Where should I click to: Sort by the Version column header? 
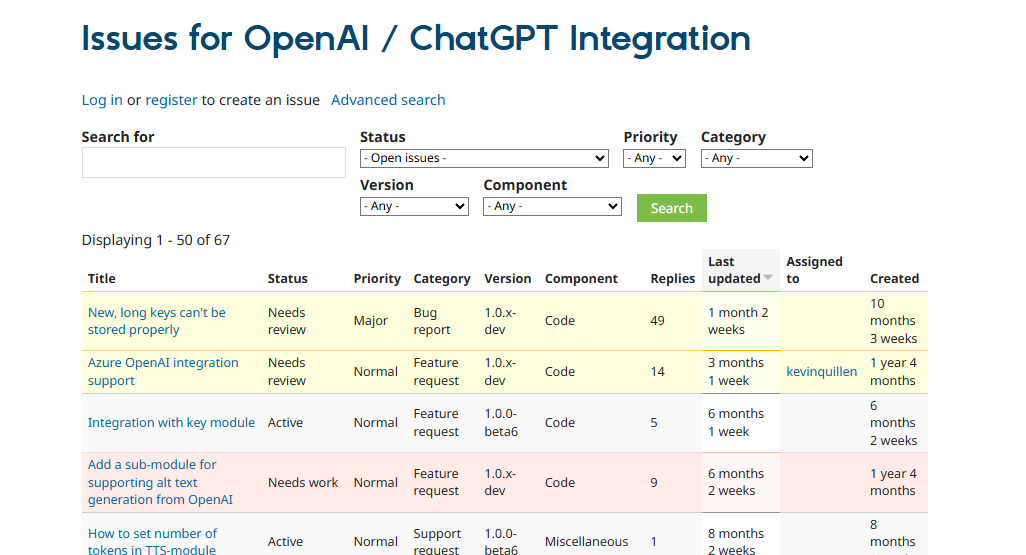(x=508, y=279)
